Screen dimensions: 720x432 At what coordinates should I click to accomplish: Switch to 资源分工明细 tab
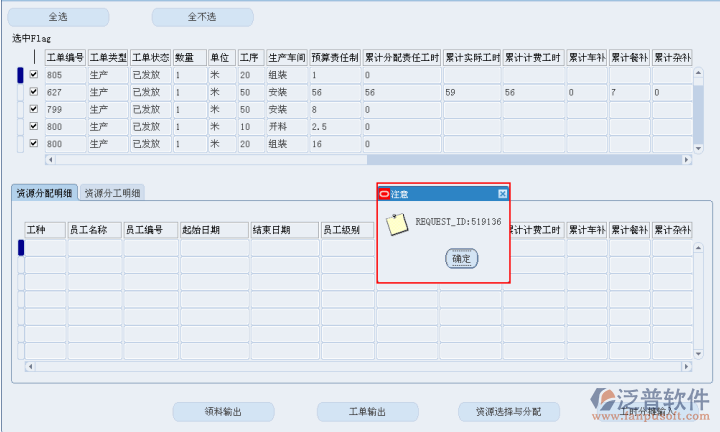click(x=113, y=193)
